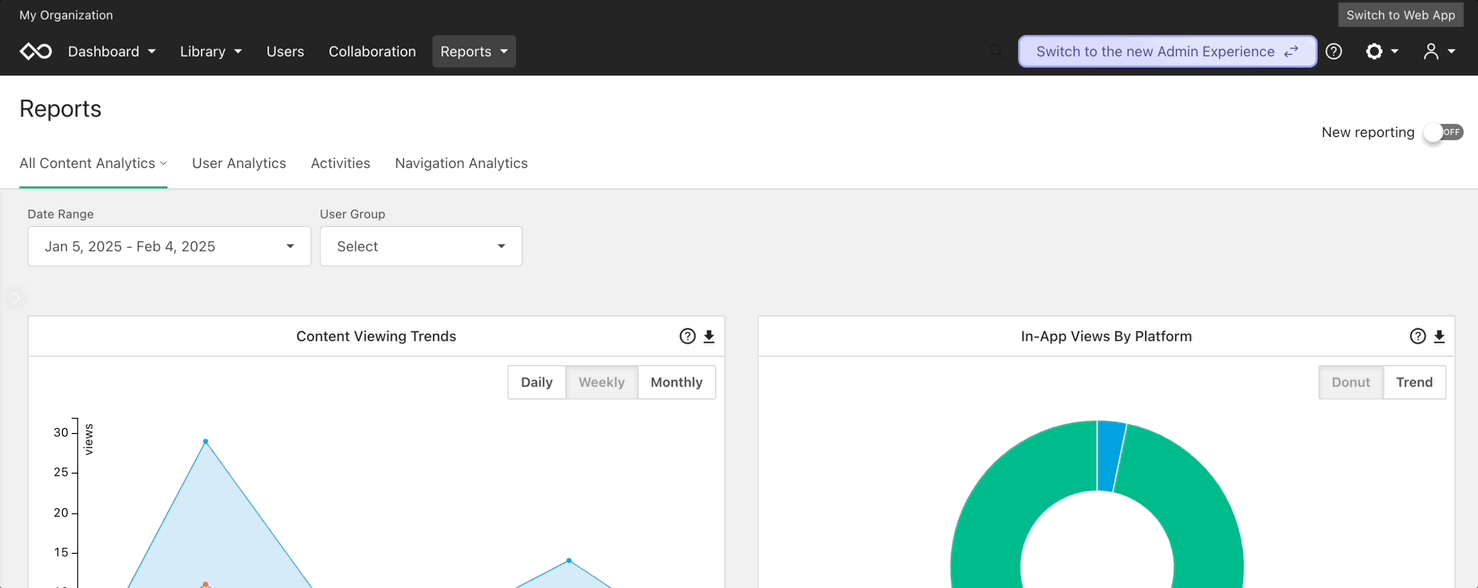Viewport: 1478px width, 588px height.
Task: Click the organization logo icon
Action: click(35, 51)
